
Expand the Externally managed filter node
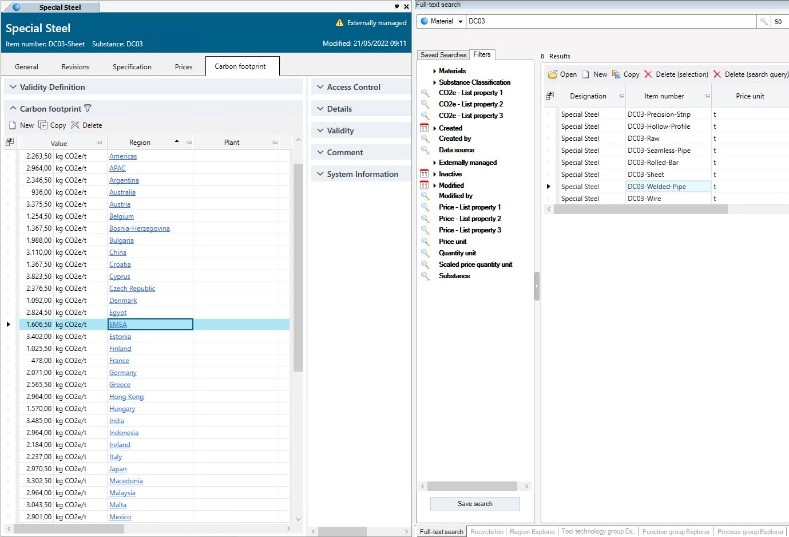pyautogui.click(x=434, y=163)
